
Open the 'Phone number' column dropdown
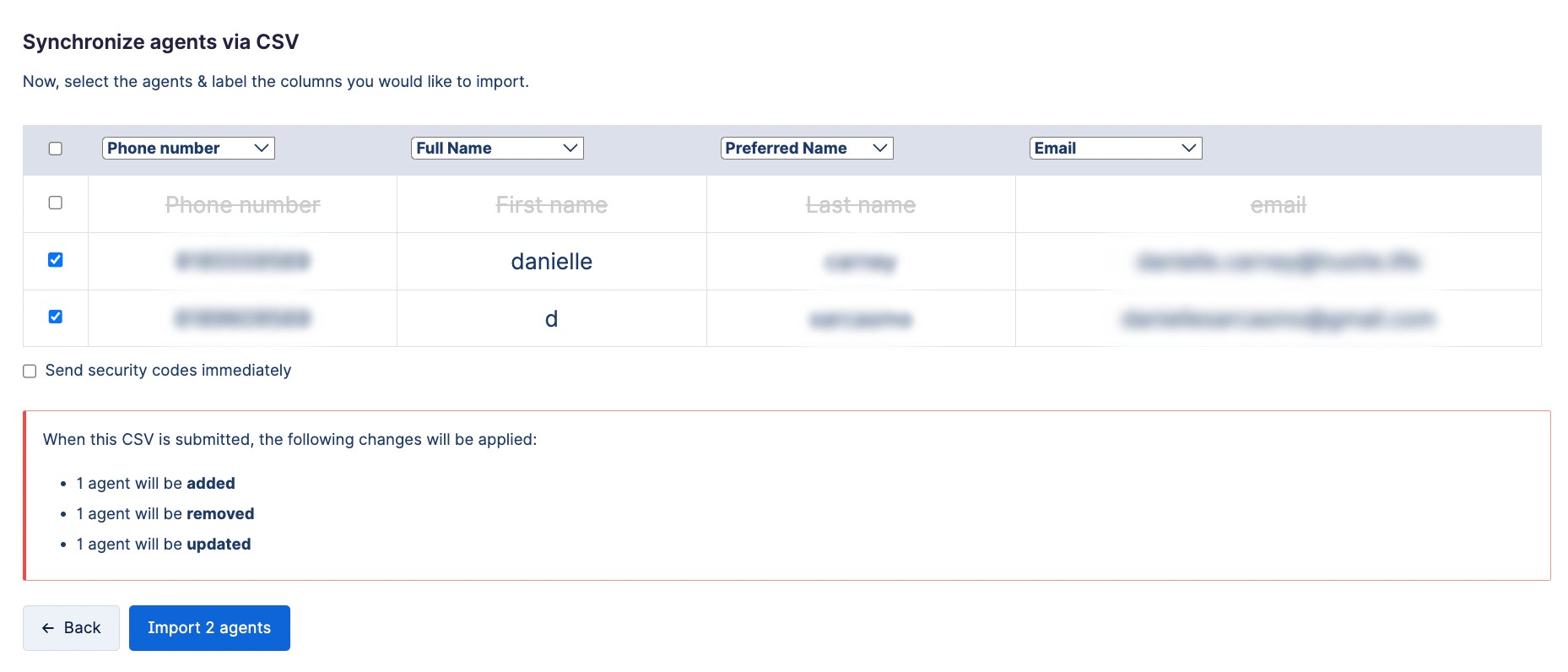(x=188, y=148)
